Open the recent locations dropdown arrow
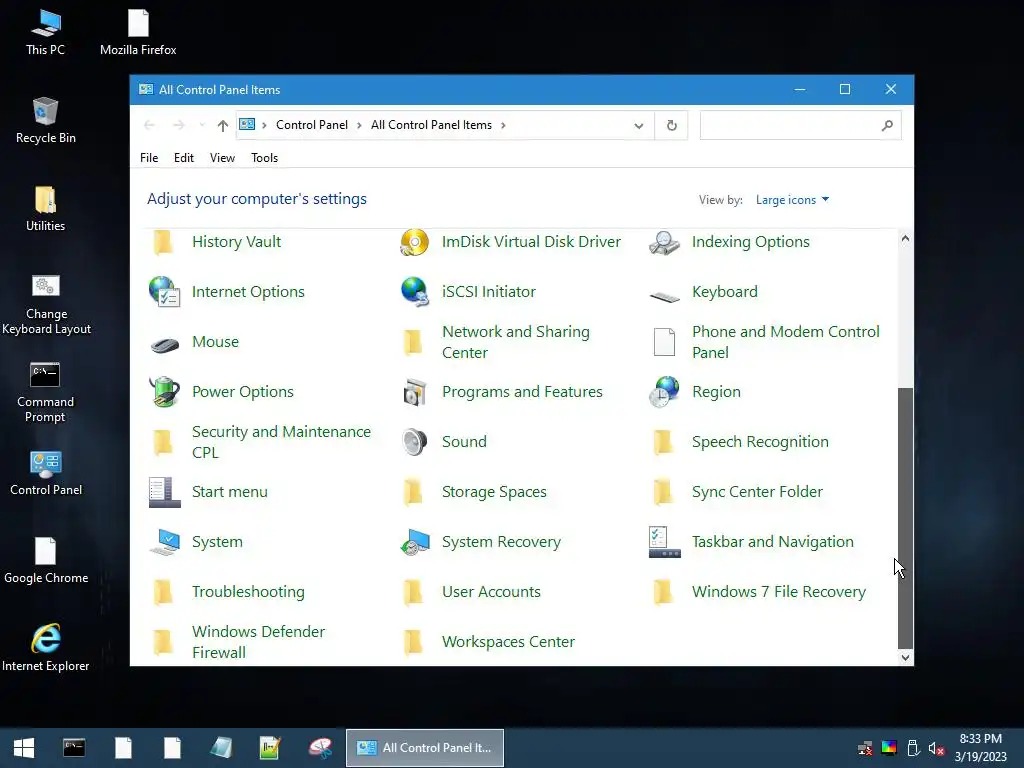The width and height of the screenshot is (1024, 768). click(x=202, y=125)
